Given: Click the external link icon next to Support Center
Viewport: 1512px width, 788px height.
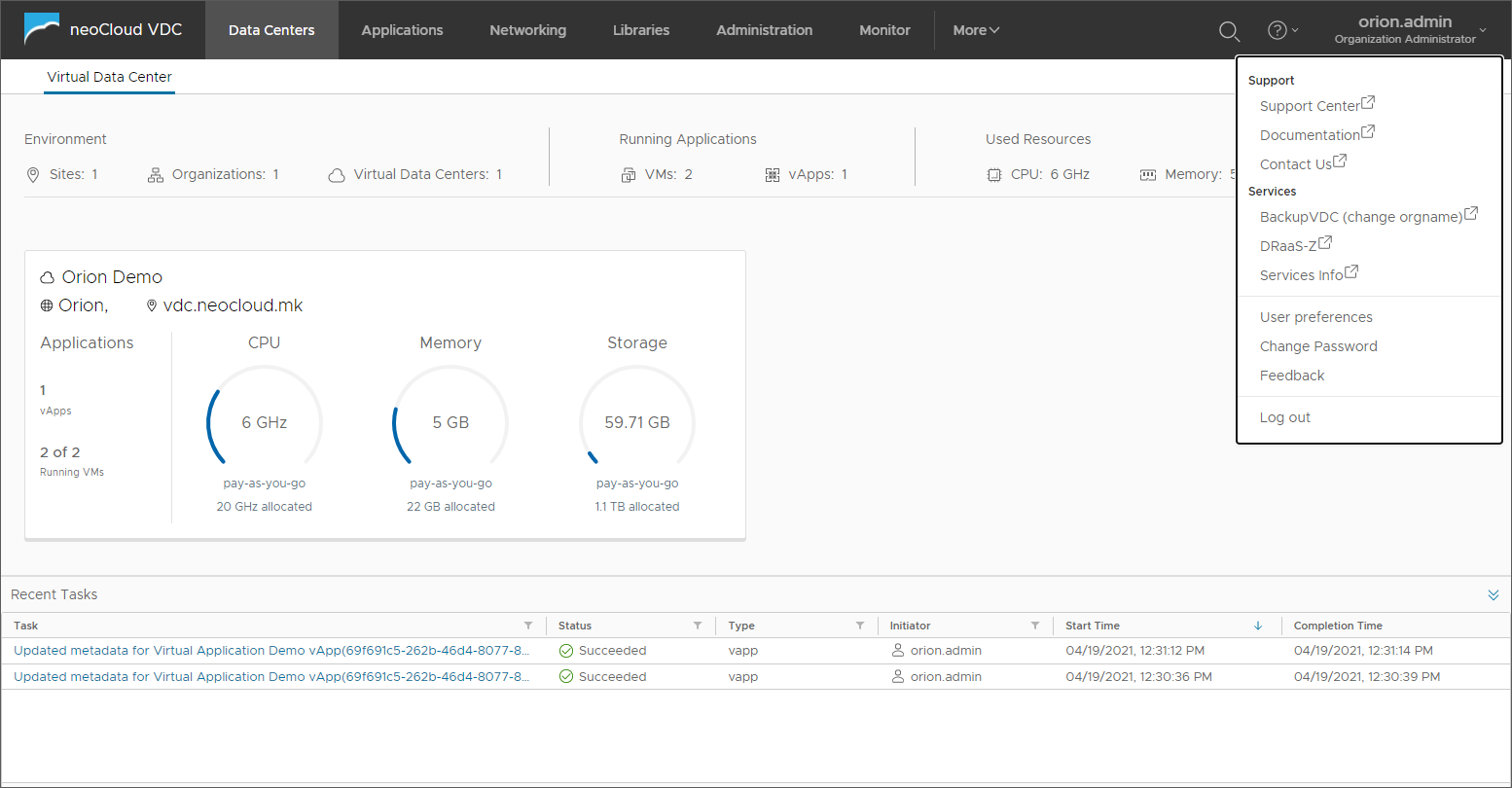Looking at the screenshot, I should tap(1368, 102).
